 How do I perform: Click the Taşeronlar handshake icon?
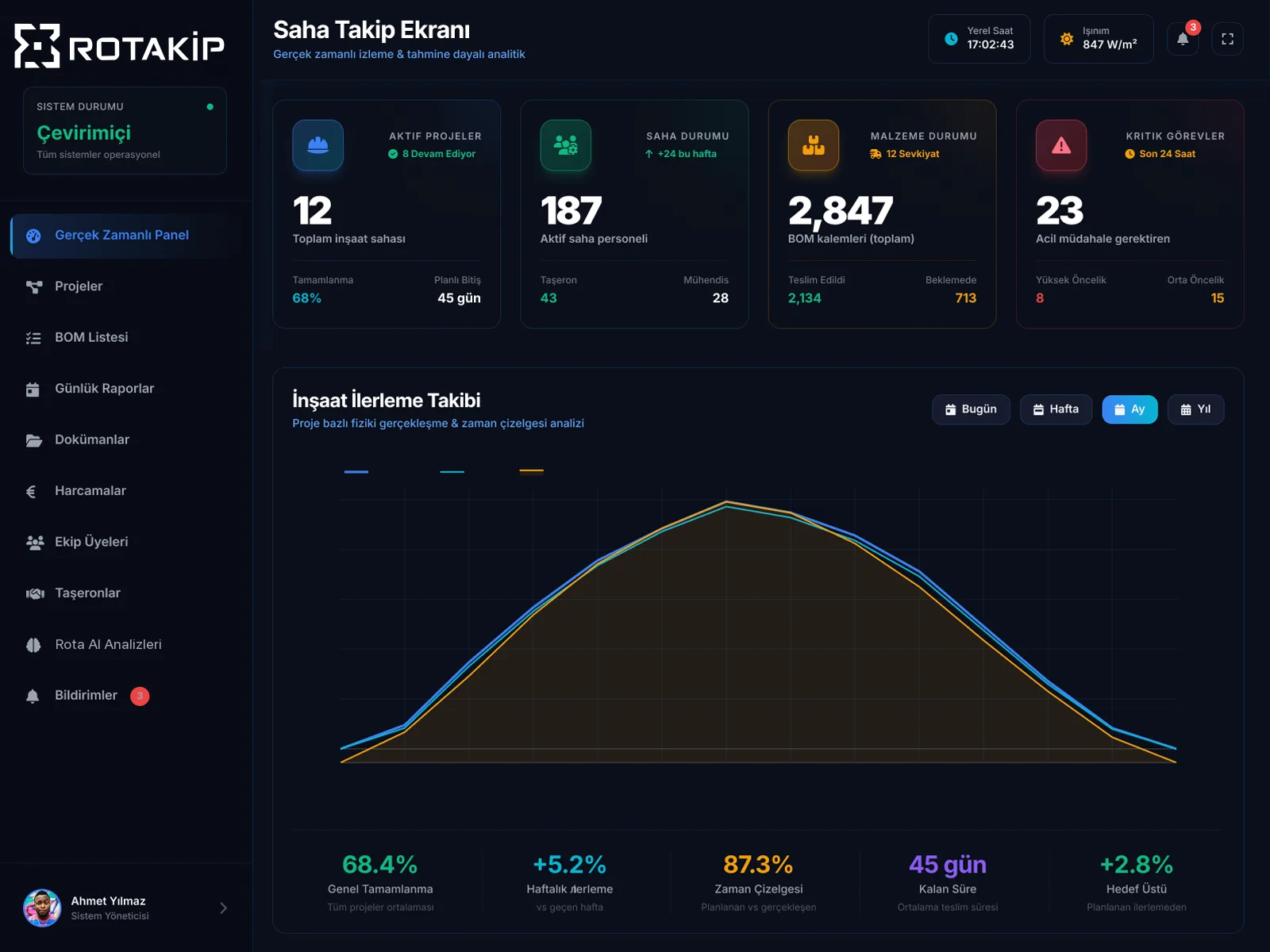pyautogui.click(x=35, y=593)
